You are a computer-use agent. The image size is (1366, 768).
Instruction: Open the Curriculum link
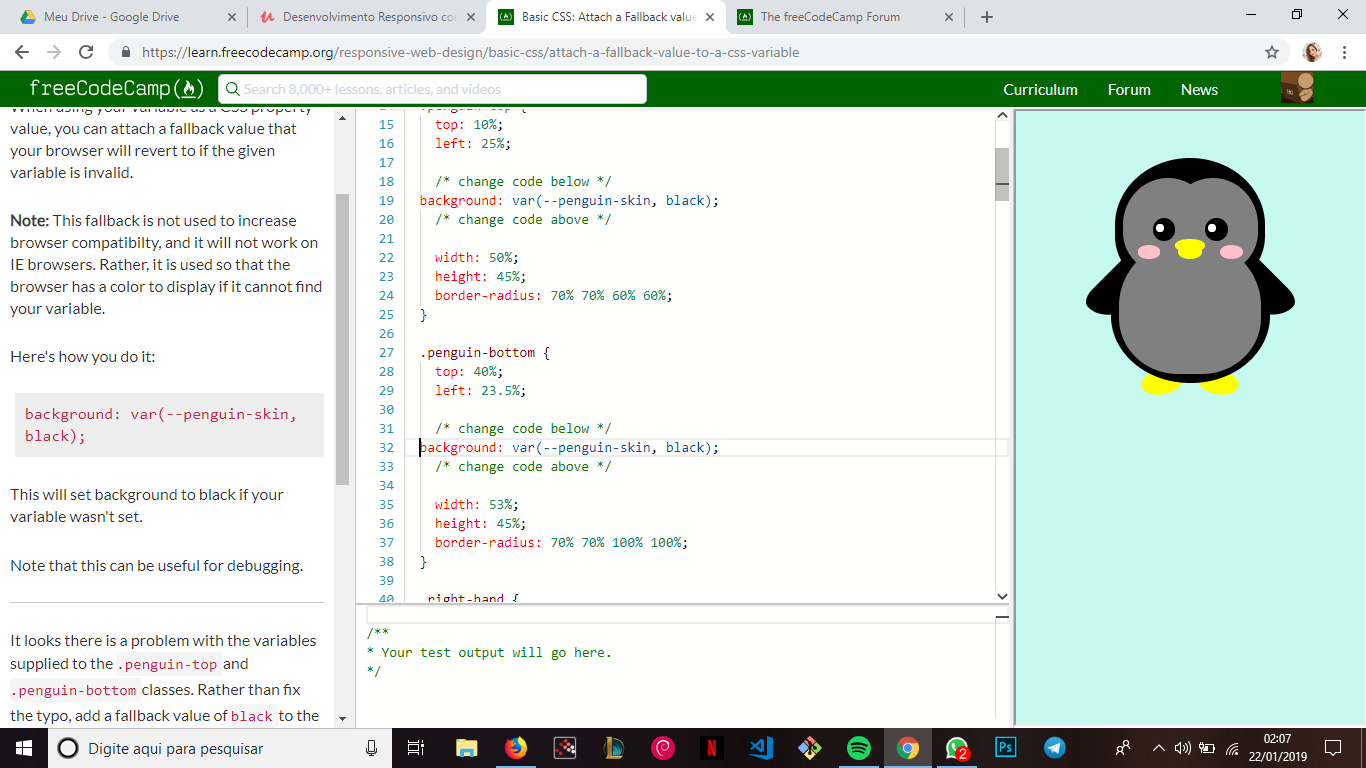(x=1040, y=90)
